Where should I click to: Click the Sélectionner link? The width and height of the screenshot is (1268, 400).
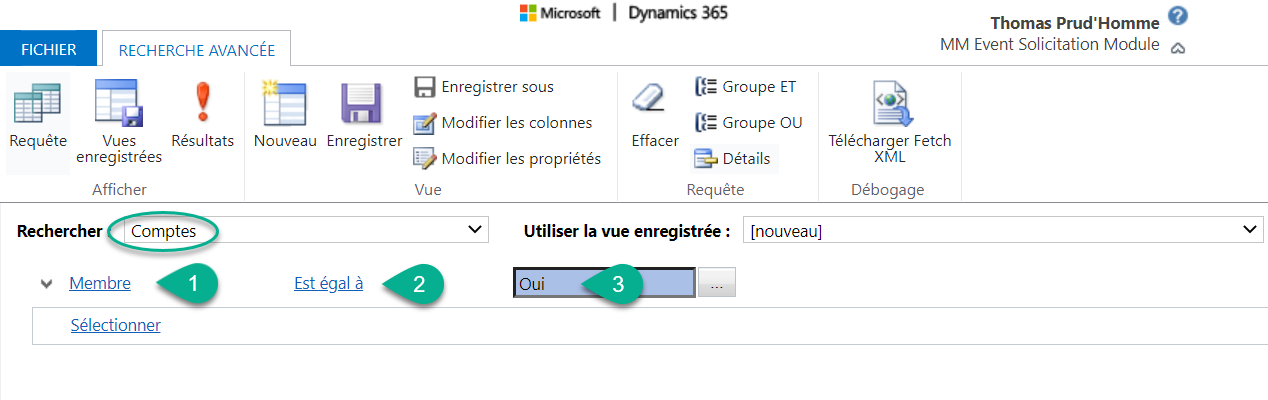(x=115, y=325)
